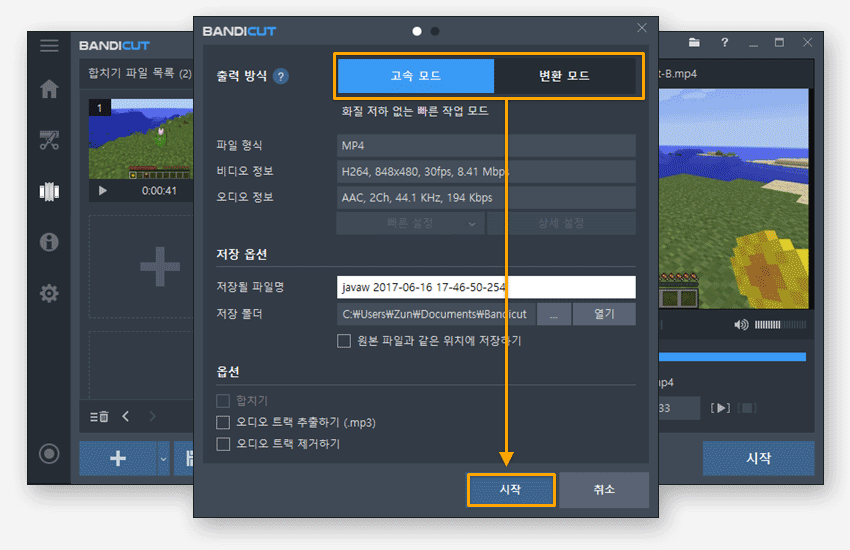Click 시작 in the main window

758,458
